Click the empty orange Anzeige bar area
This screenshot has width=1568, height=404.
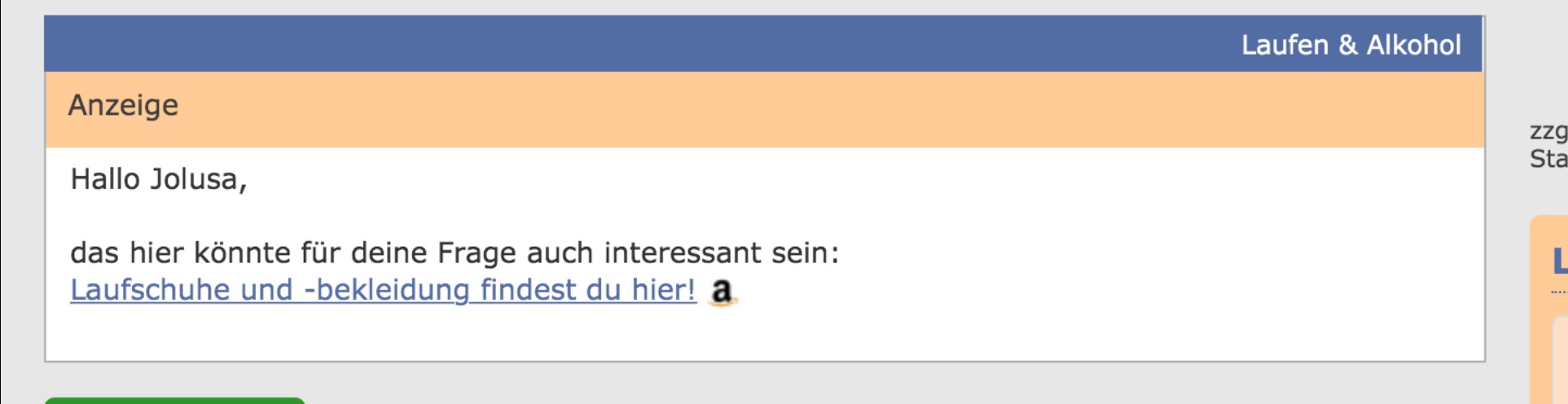pos(733,109)
